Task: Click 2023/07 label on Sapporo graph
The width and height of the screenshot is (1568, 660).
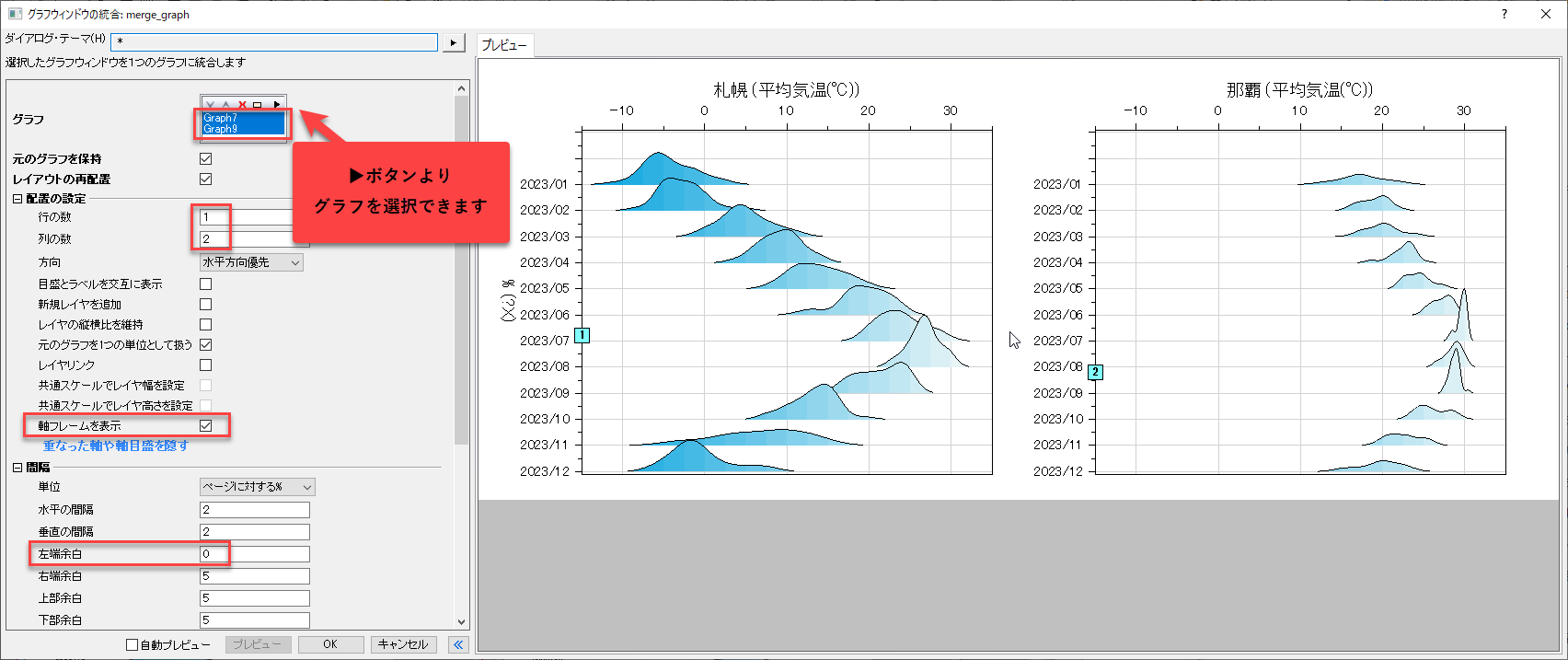Action: point(544,341)
